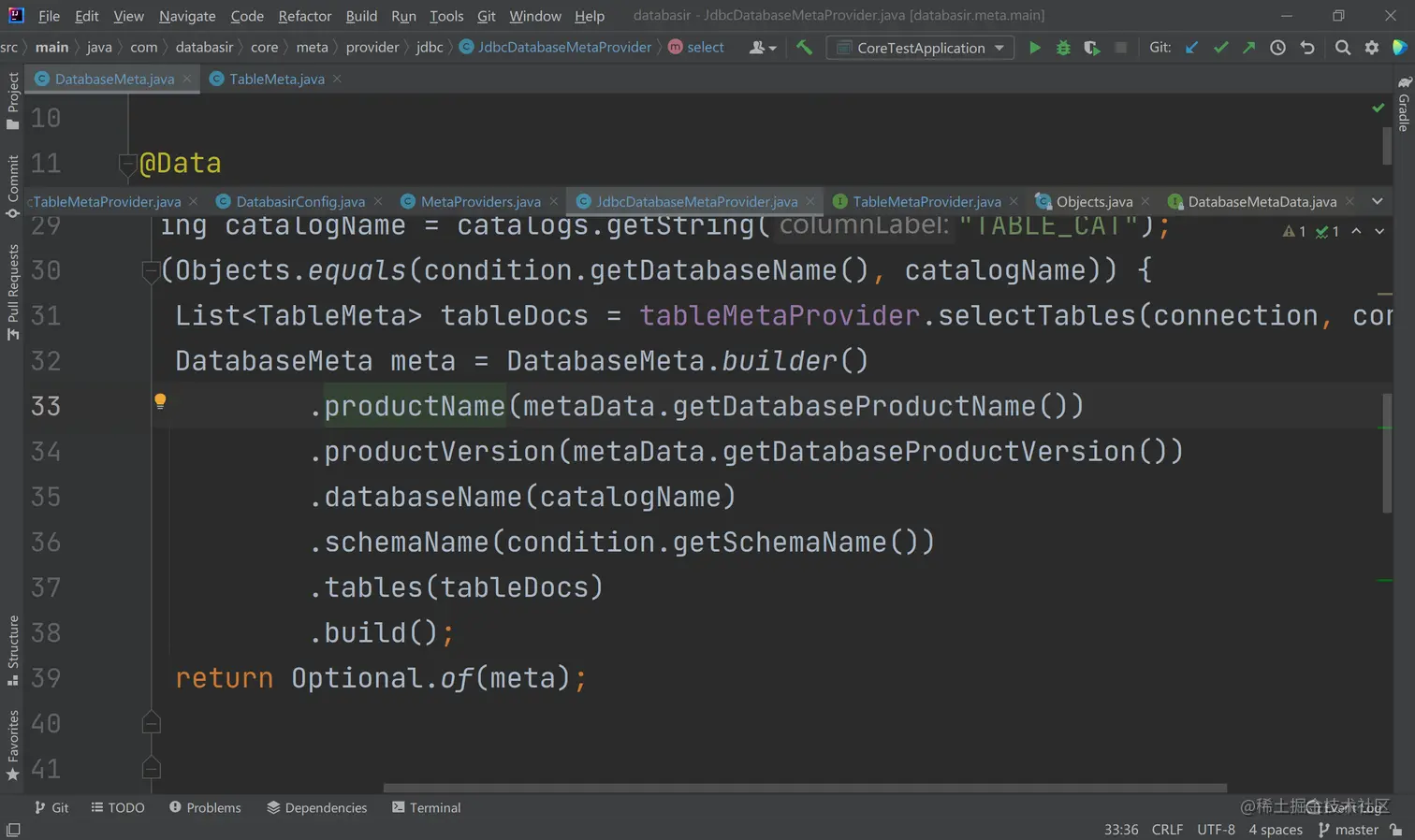Viewport: 1415px width, 840px height.
Task: Open the Navigate menu
Action: point(187,16)
